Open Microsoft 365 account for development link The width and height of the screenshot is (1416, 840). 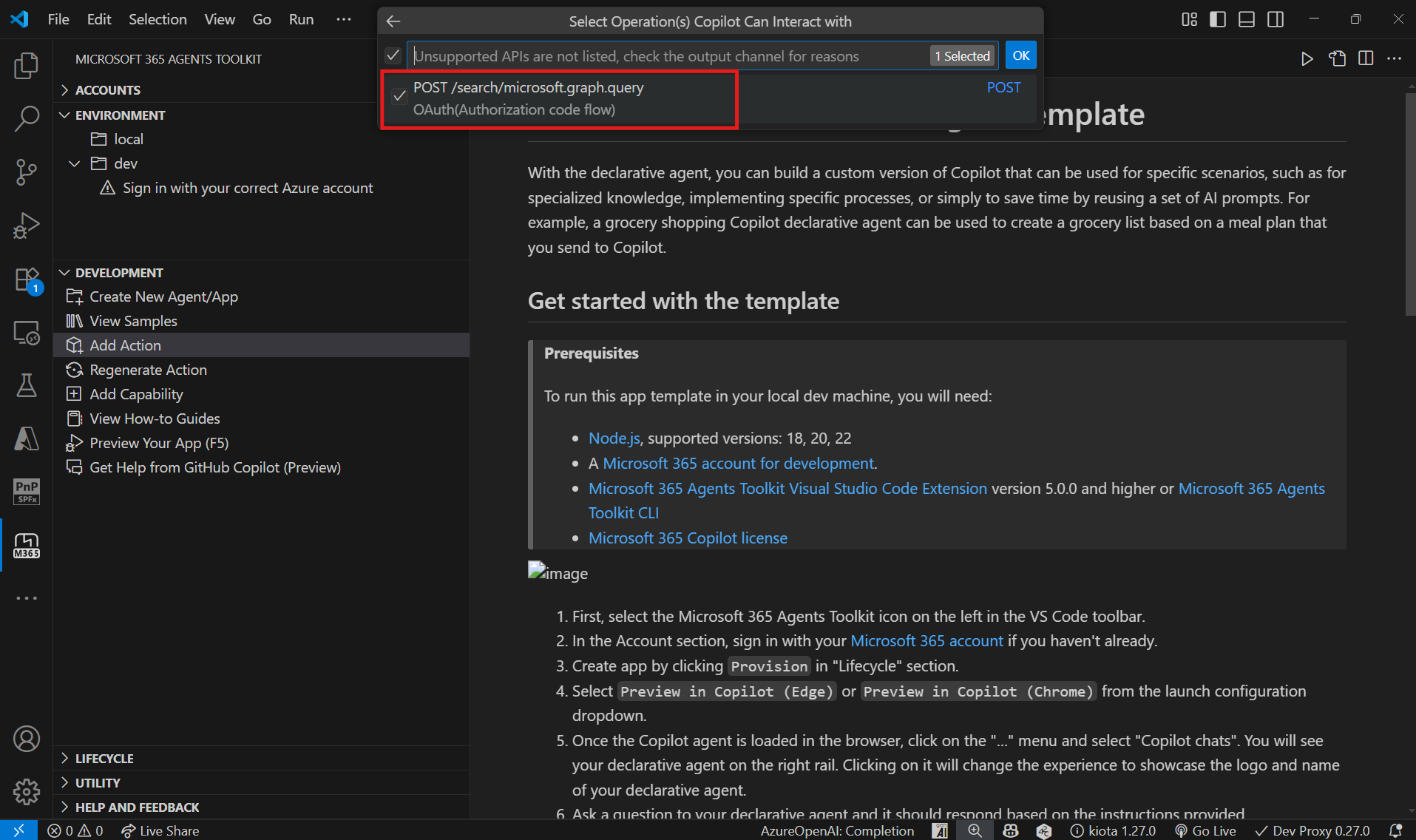738,463
